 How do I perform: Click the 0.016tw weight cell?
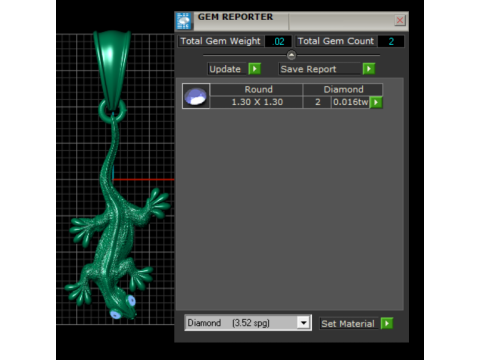[x=351, y=102]
